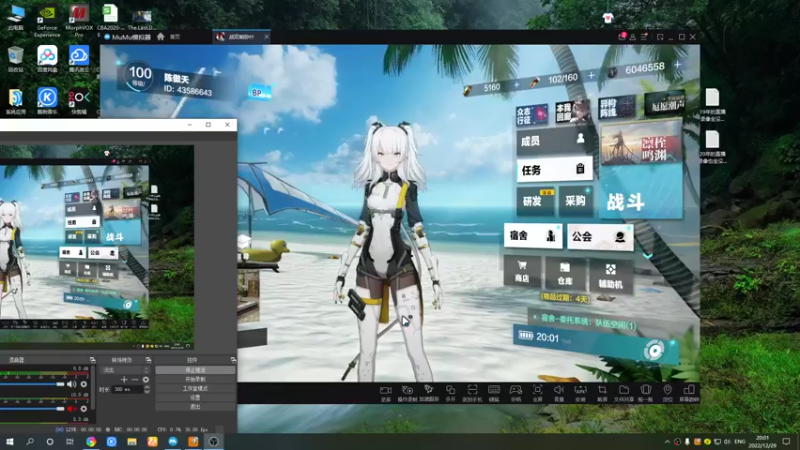Open the shared folder (文件共享) icon
Screen dimensions: 800x450
[624, 393]
